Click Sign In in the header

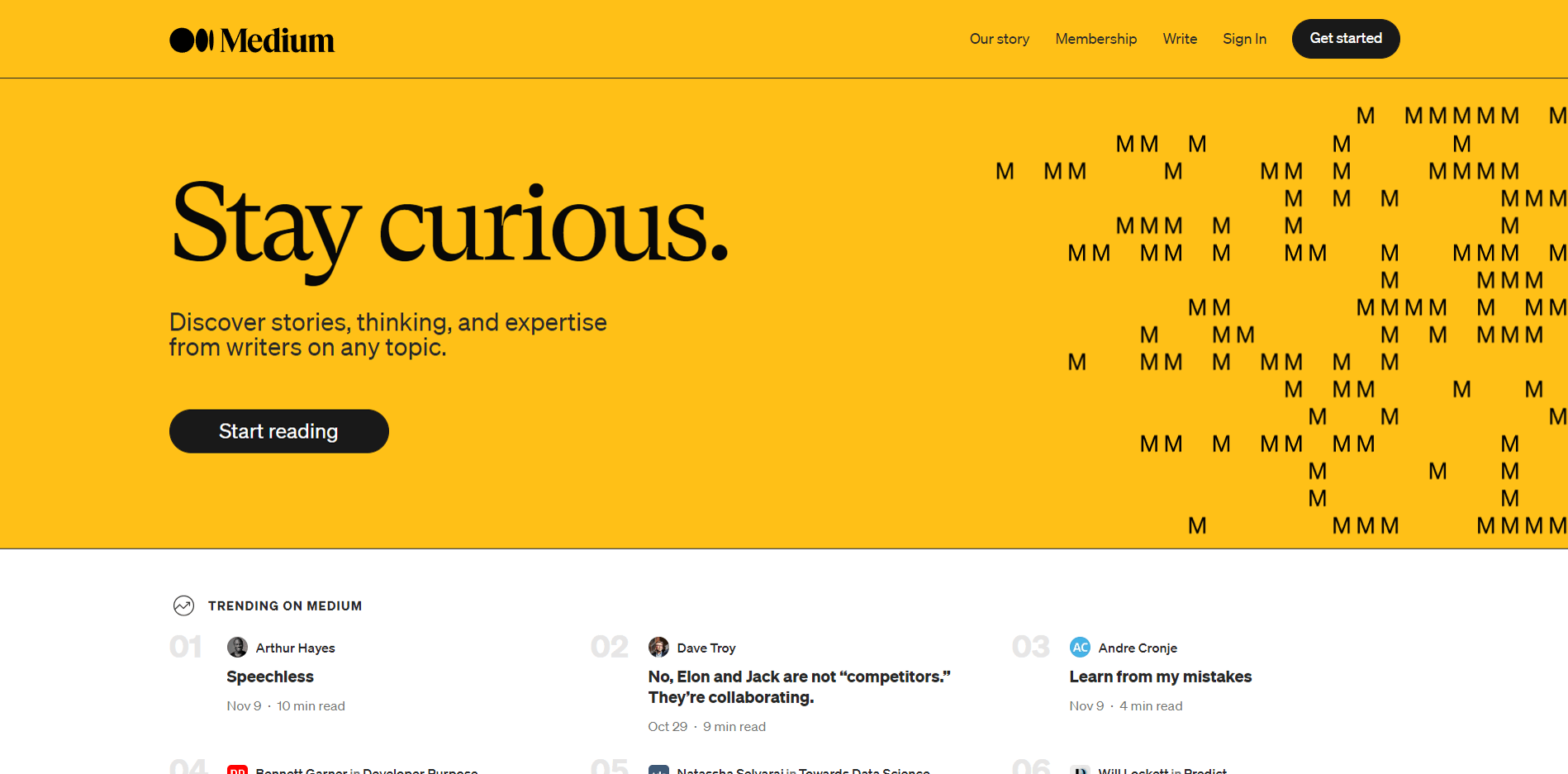(x=1245, y=39)
